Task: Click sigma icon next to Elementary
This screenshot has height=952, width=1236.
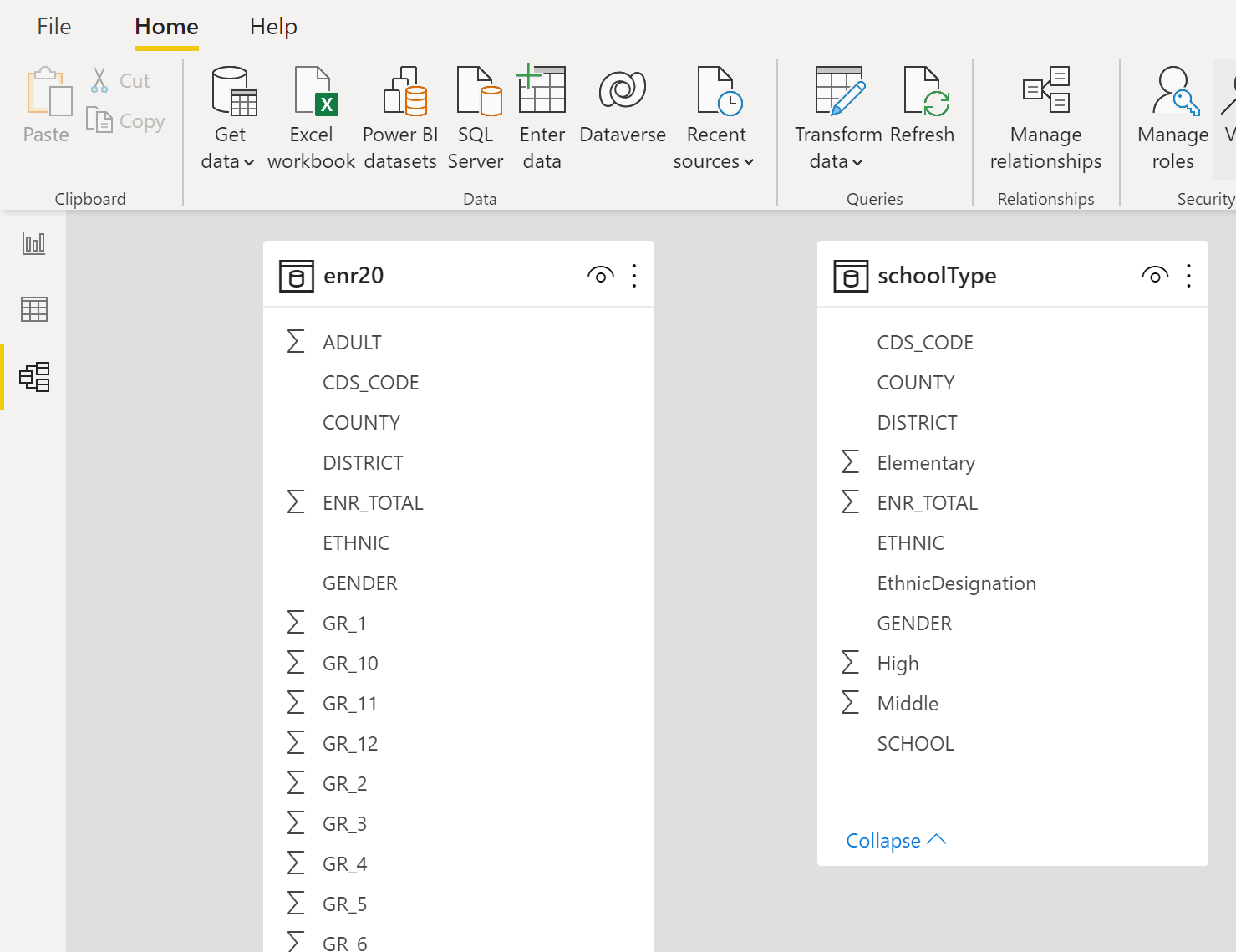Action: point(850,461)
